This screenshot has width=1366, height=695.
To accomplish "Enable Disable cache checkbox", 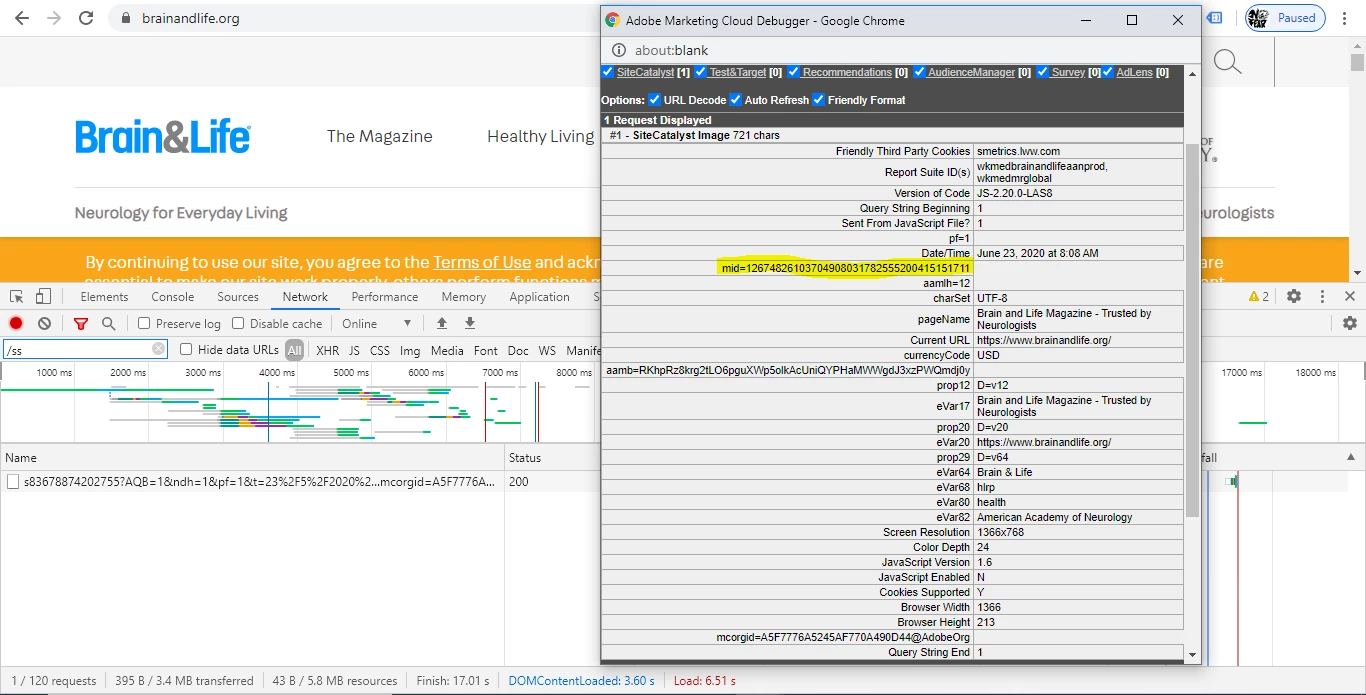I will (238, 323).
